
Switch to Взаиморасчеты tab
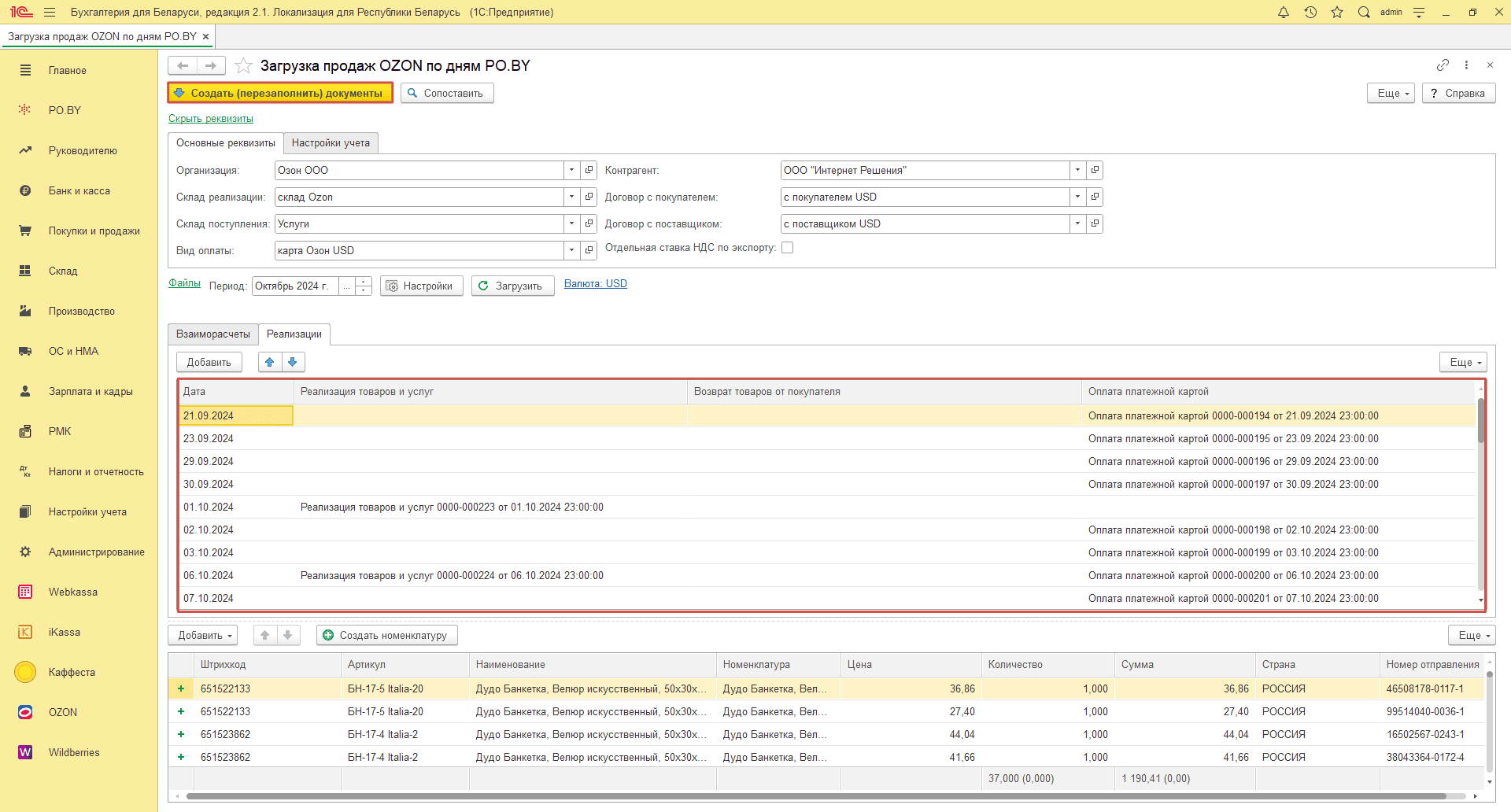pos(213,334)
